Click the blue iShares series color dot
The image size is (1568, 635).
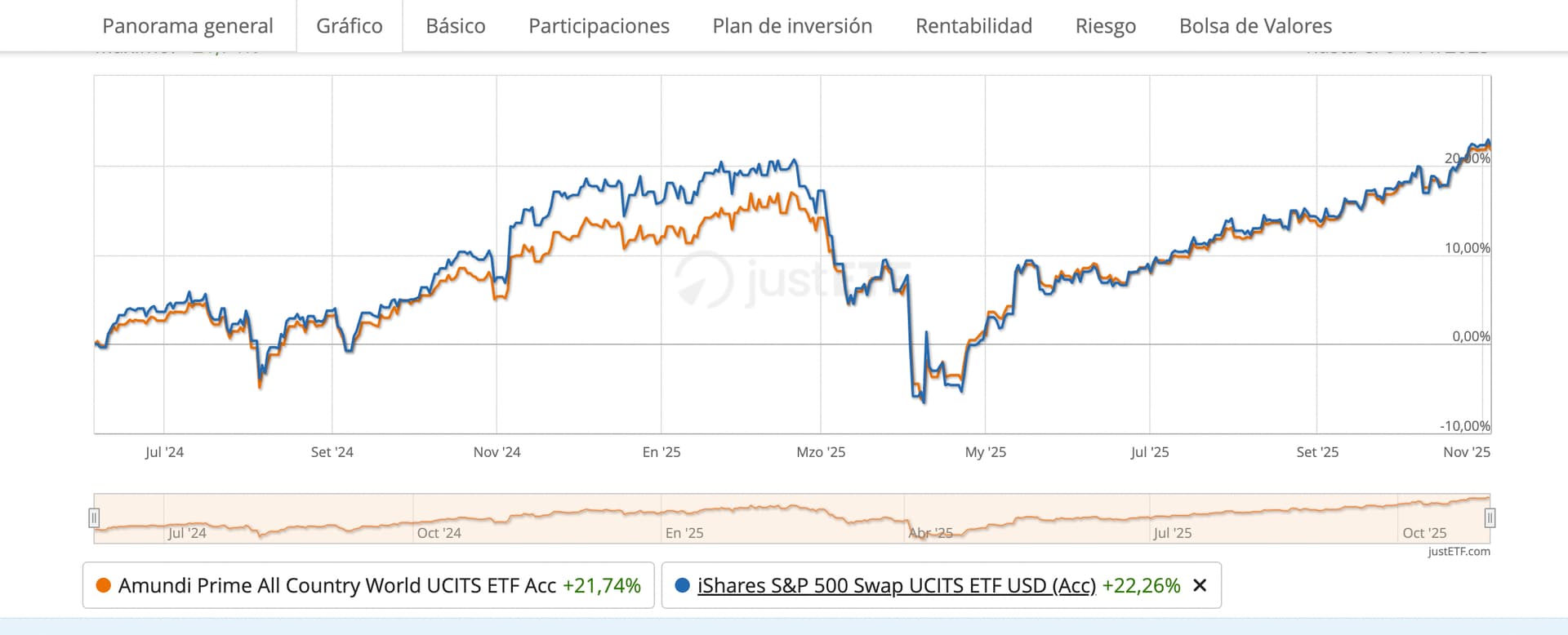click(x=683, y=585)
